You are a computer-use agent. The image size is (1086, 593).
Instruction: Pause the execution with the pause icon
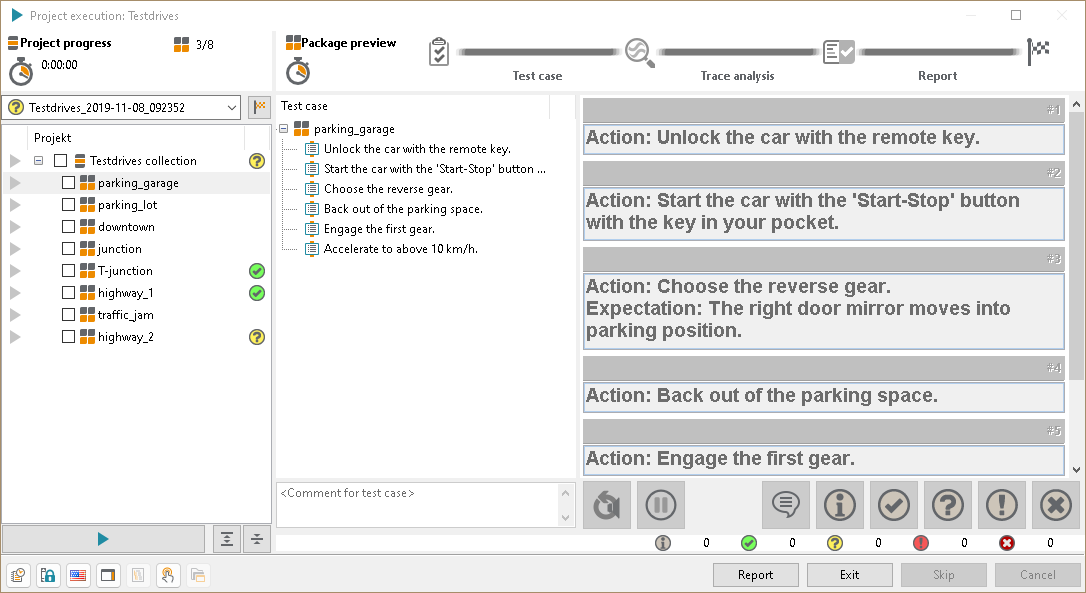tap(661, 505)
